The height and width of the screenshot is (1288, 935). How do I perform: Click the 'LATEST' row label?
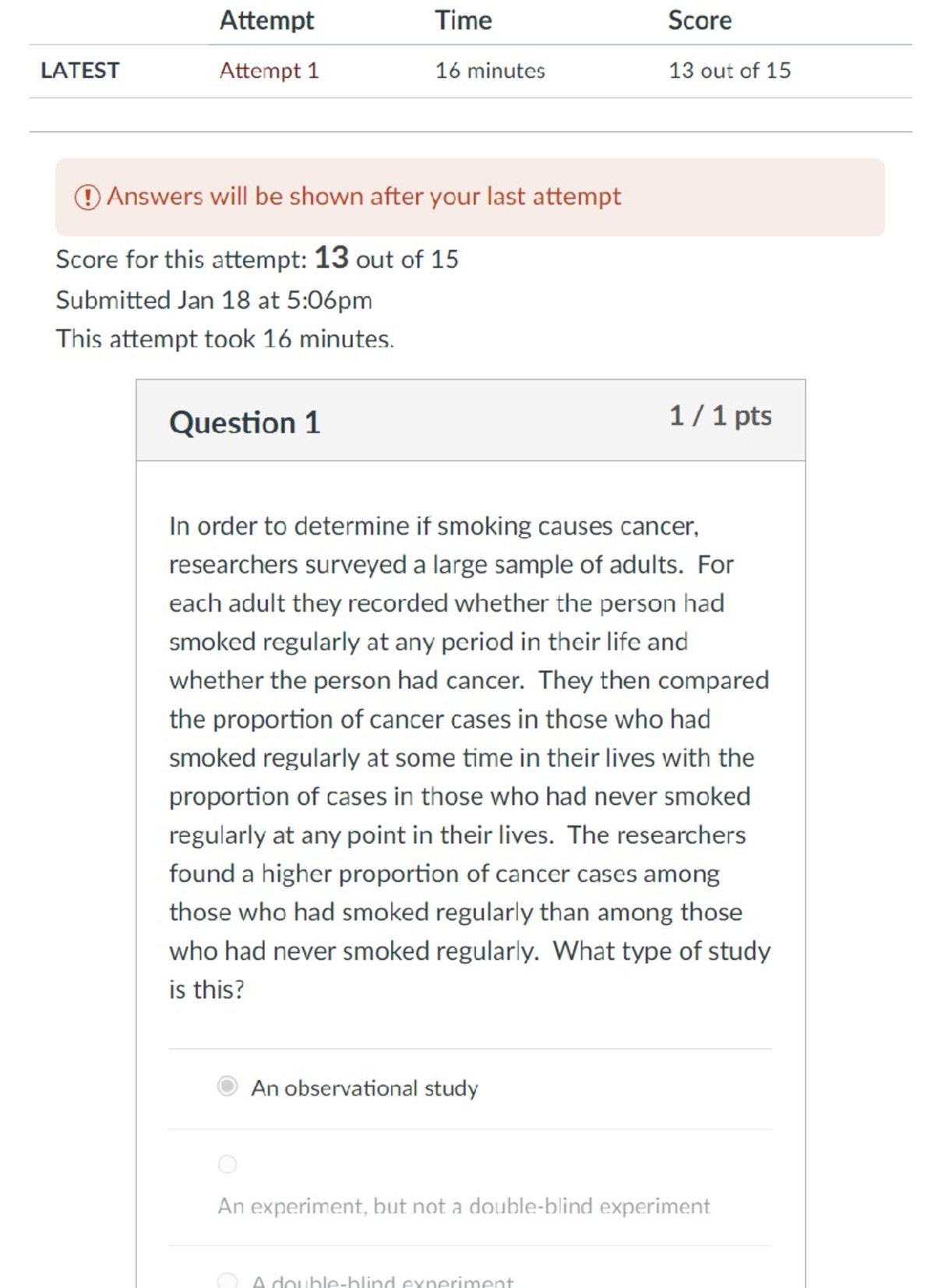click(x=80, y=71)
